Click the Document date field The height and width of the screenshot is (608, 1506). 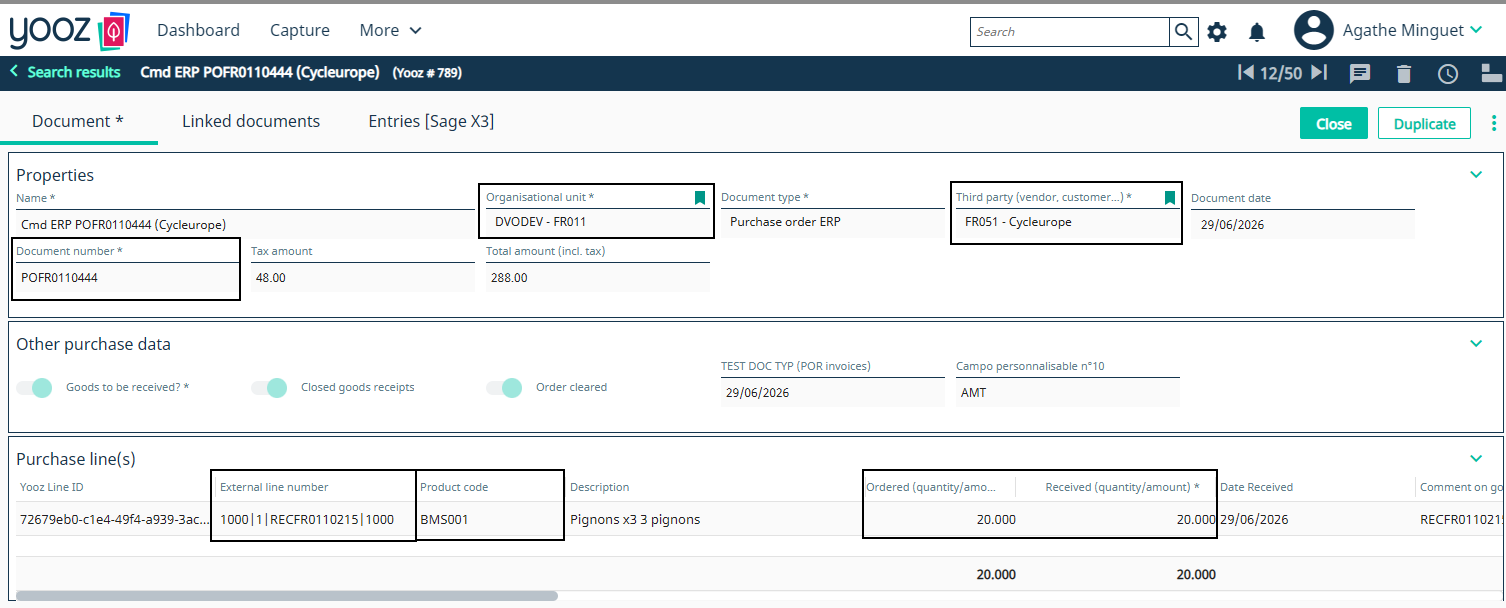pos(1302,225)
